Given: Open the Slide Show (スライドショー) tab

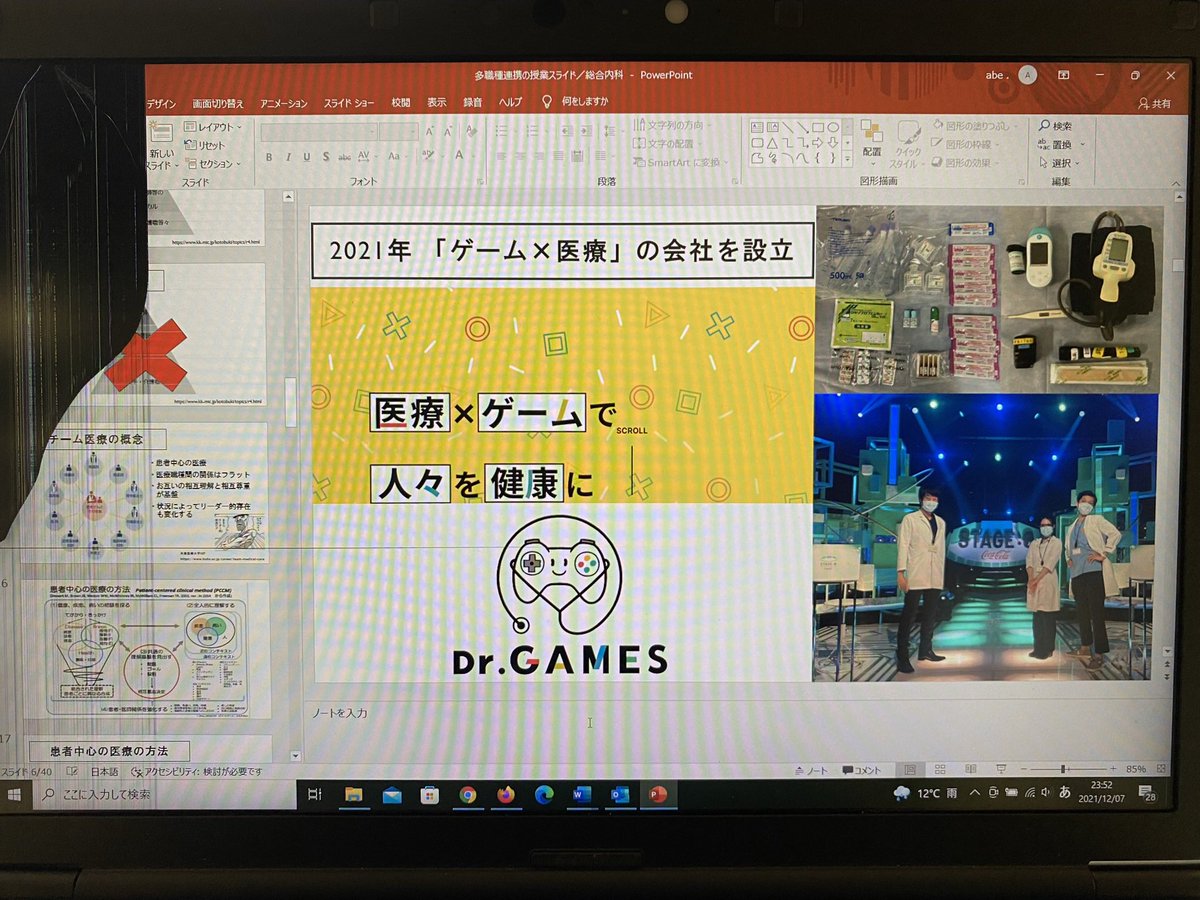Looking at the screenshot, I should (x=349, y=103).
